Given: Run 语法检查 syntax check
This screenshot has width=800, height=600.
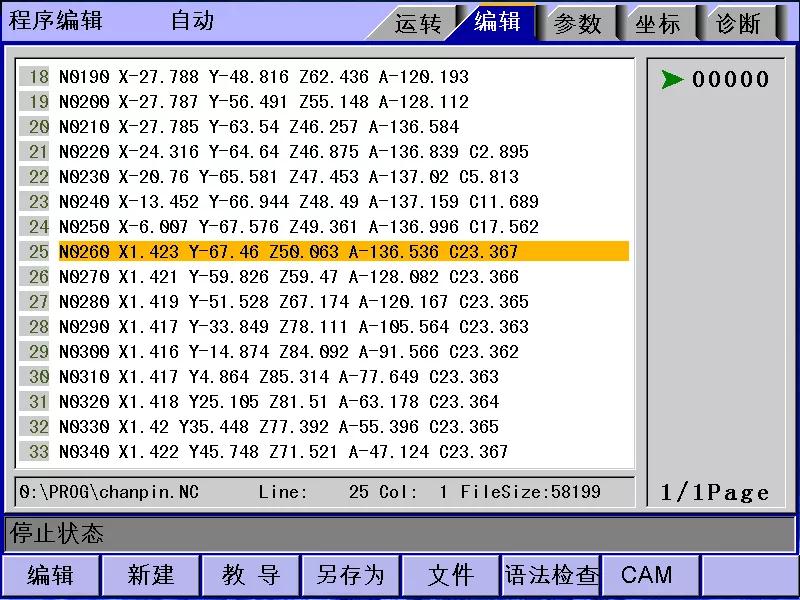Looking at the screenshot, I should pyautogui.click(x=550, y=575).
